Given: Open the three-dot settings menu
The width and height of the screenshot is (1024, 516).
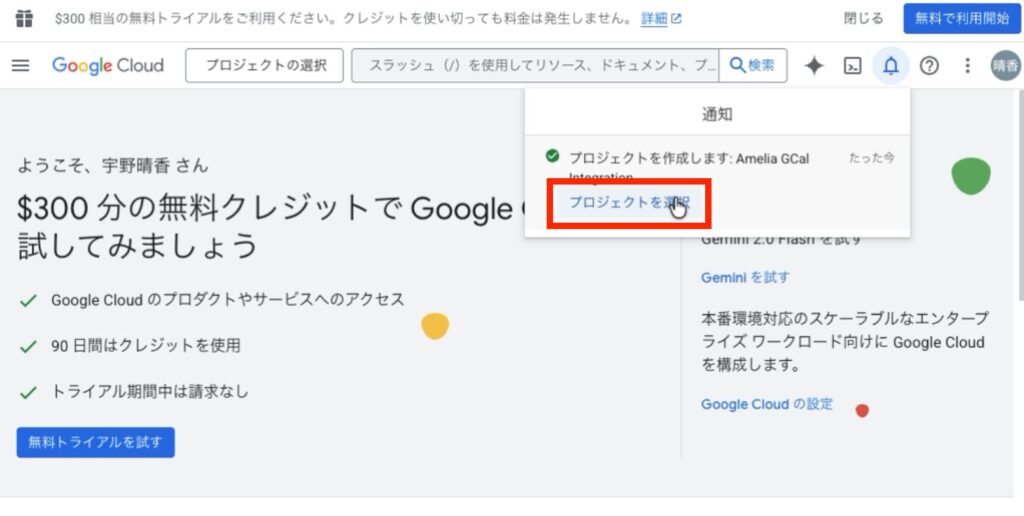Looking at the screenshot, I should click(966, 66).
